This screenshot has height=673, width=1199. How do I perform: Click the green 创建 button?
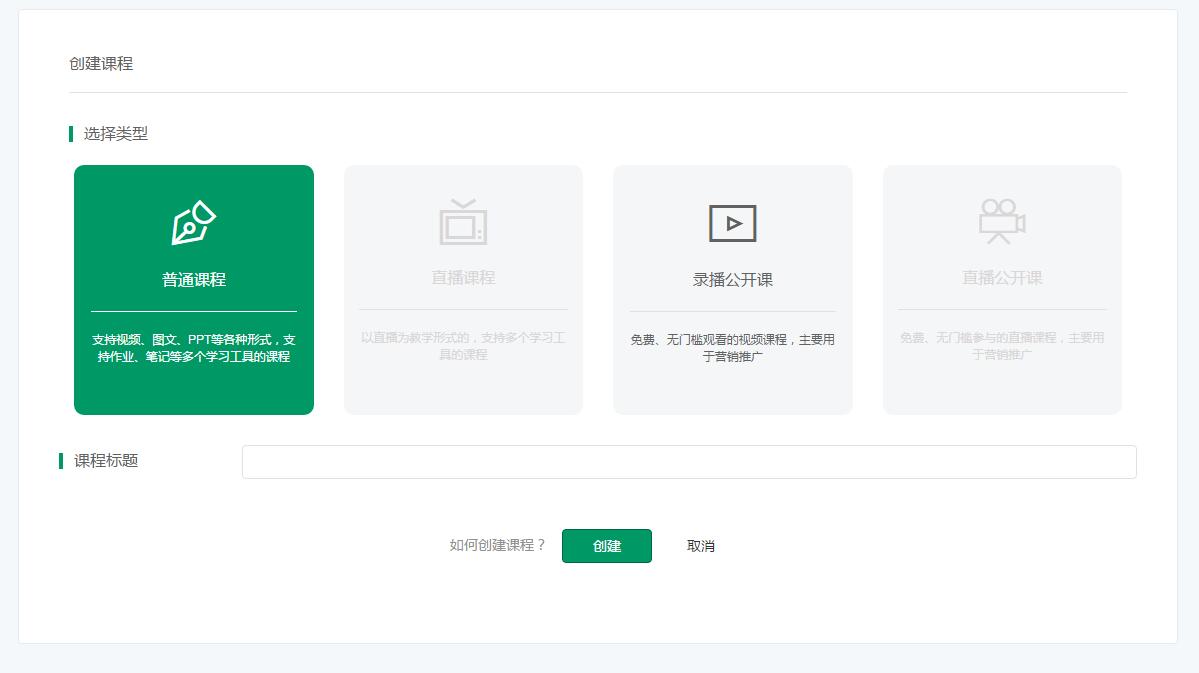click(606, 546)
